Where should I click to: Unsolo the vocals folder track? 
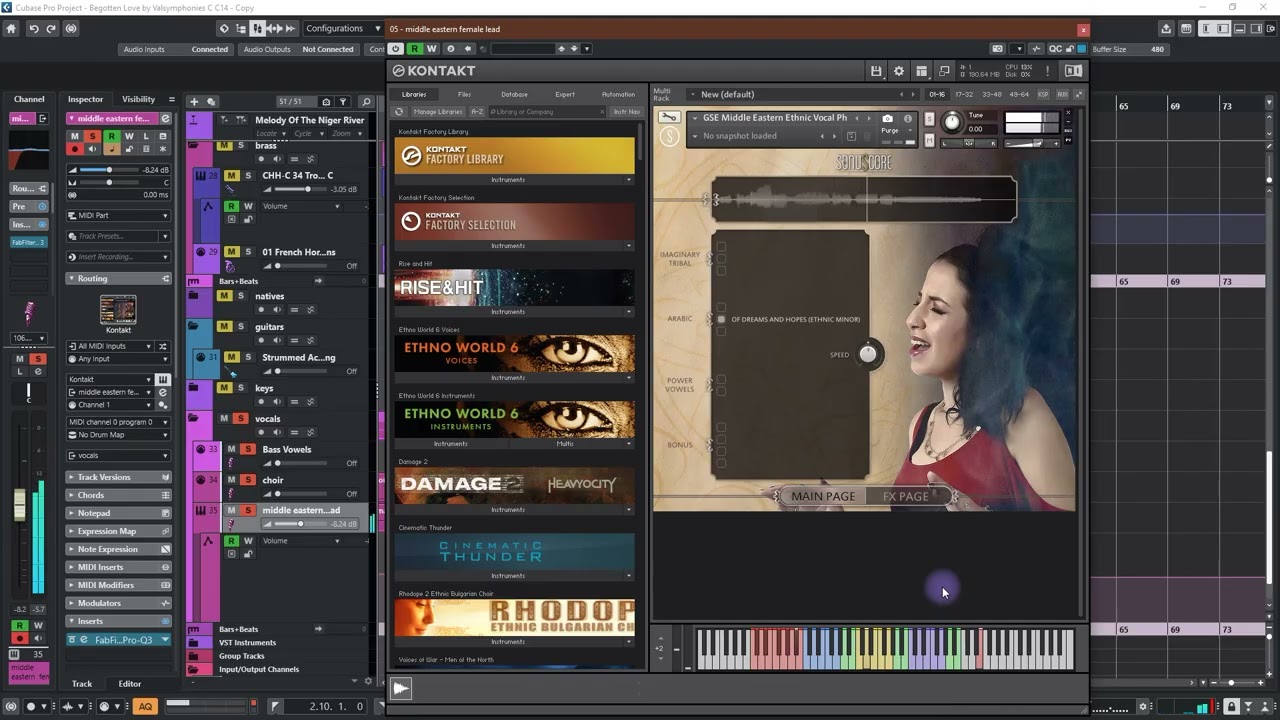pyautogui.click(x=241, y=418)
